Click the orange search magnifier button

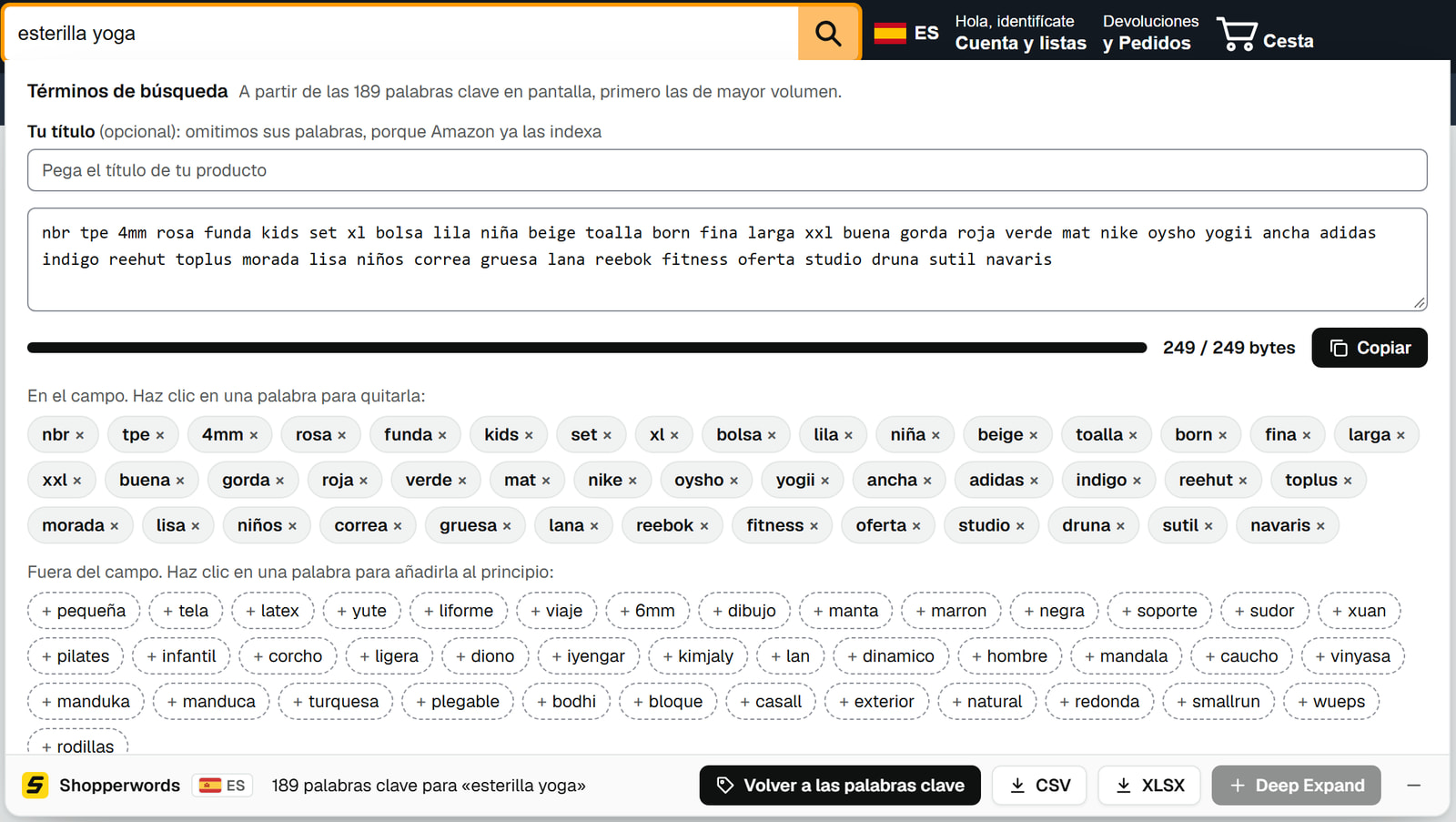828,34
